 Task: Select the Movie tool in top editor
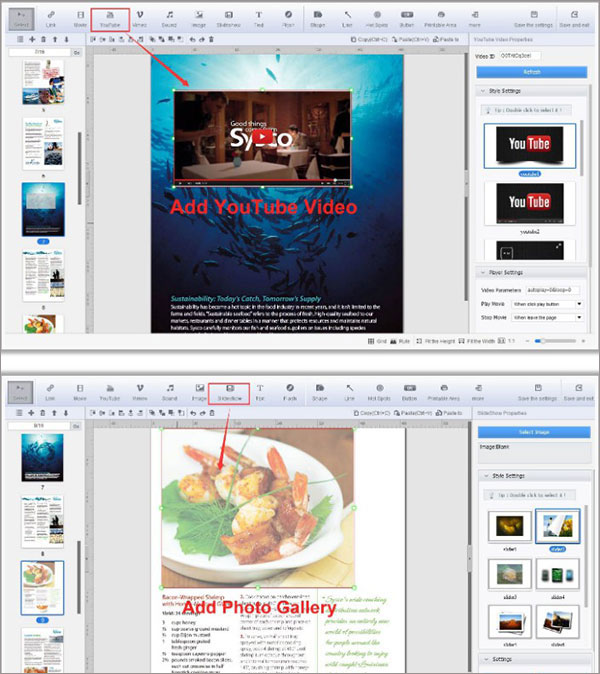[80, 19]
